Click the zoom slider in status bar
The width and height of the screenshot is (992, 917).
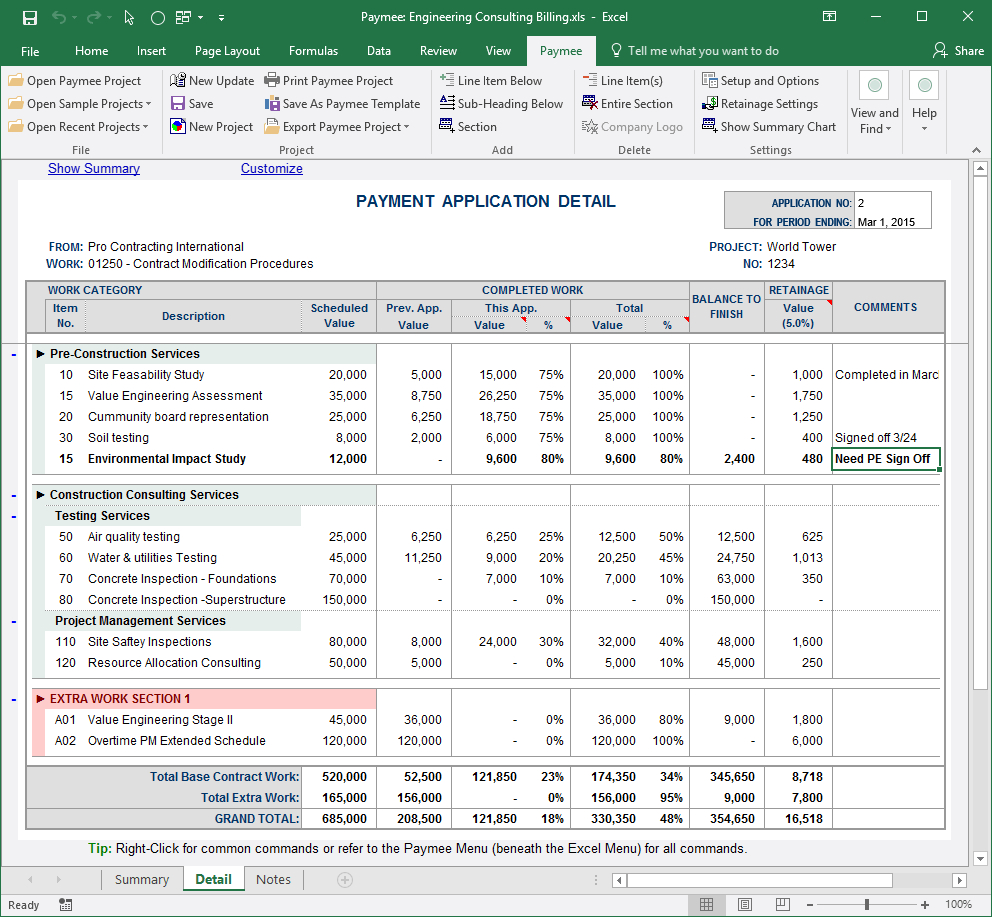click(868, 904)
